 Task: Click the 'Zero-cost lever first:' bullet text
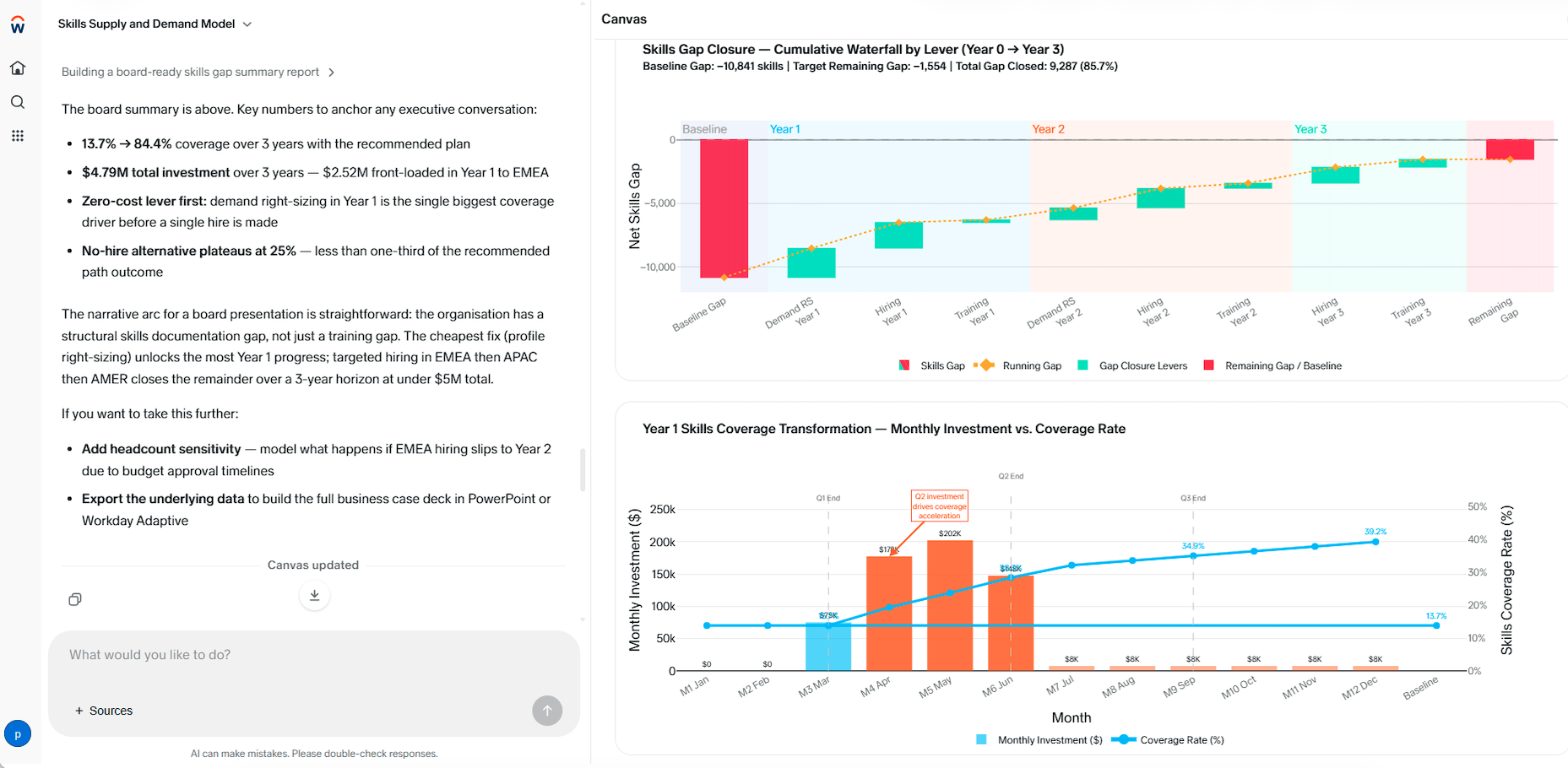pos(144,201)
